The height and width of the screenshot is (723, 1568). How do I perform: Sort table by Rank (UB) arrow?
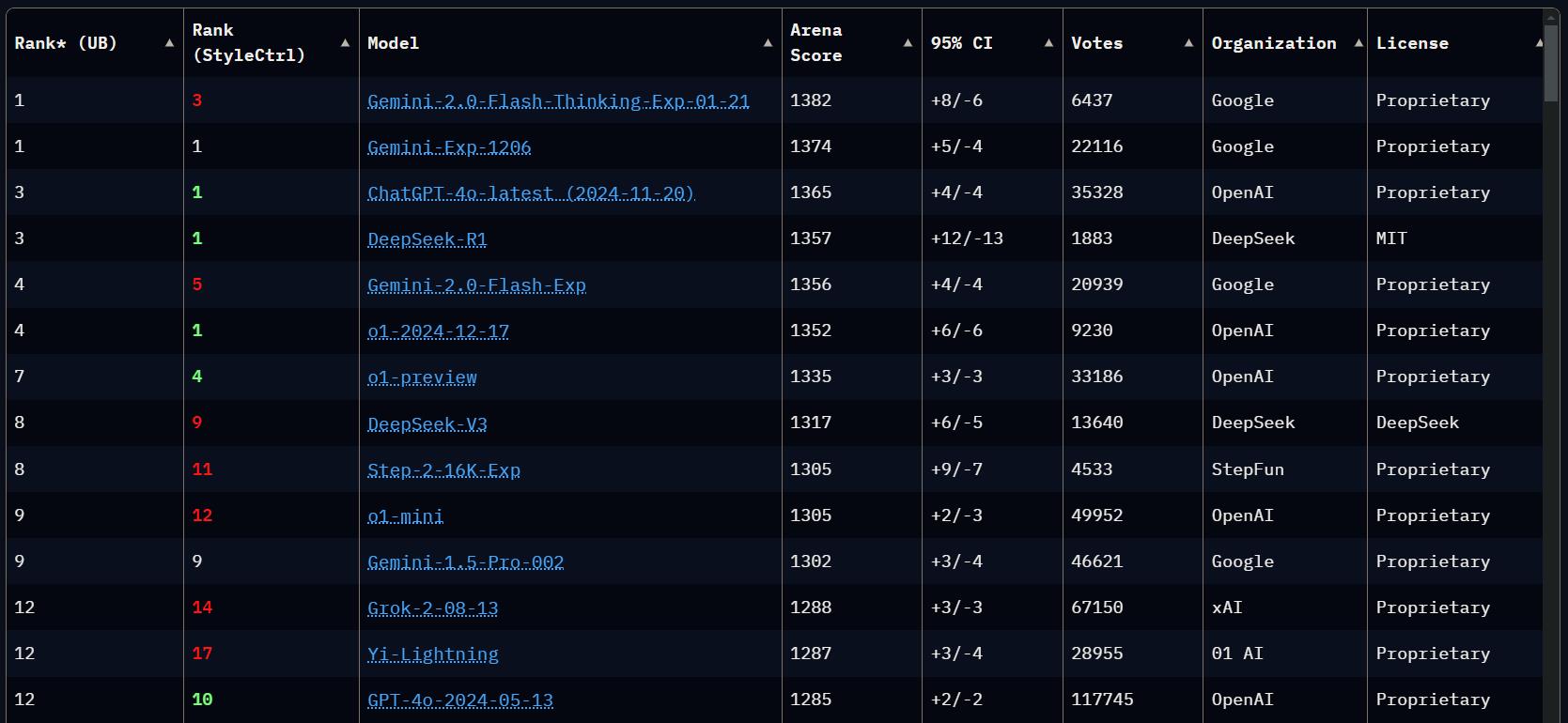click(x=169, y=43)
